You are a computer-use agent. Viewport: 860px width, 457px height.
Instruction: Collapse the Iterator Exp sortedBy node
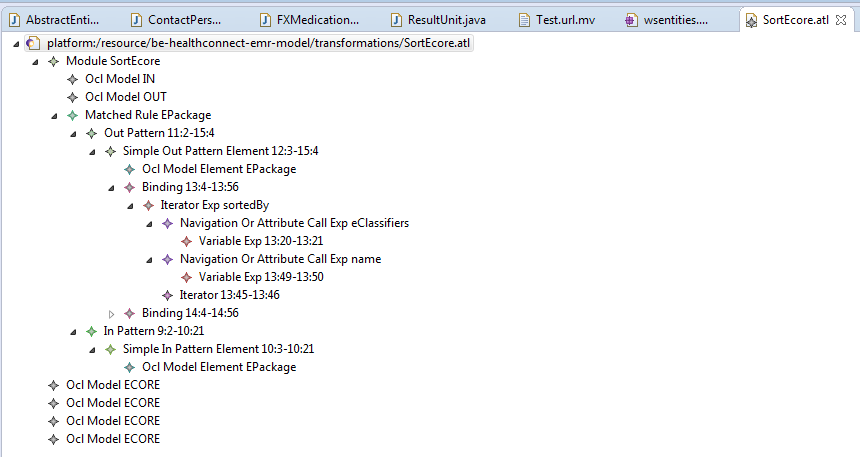(x=130, y=206)
